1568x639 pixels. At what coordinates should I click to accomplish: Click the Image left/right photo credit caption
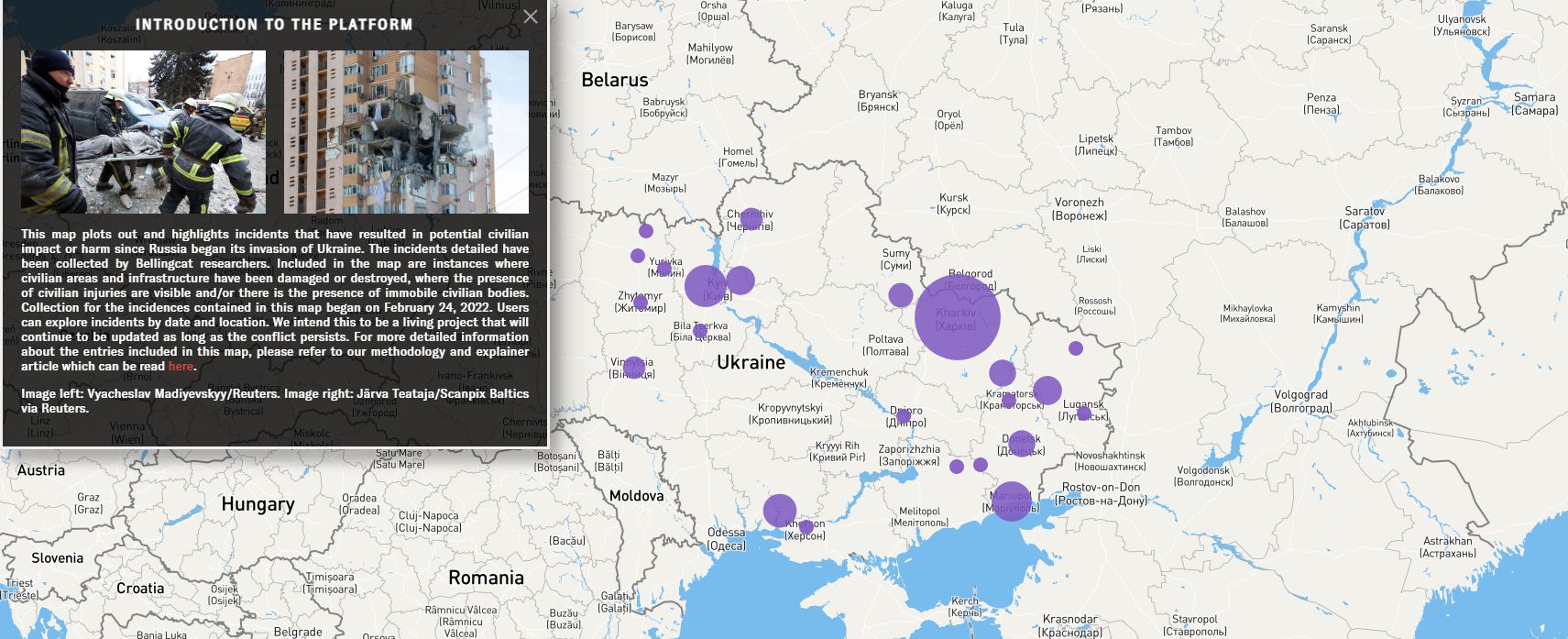tap(275, 401)
